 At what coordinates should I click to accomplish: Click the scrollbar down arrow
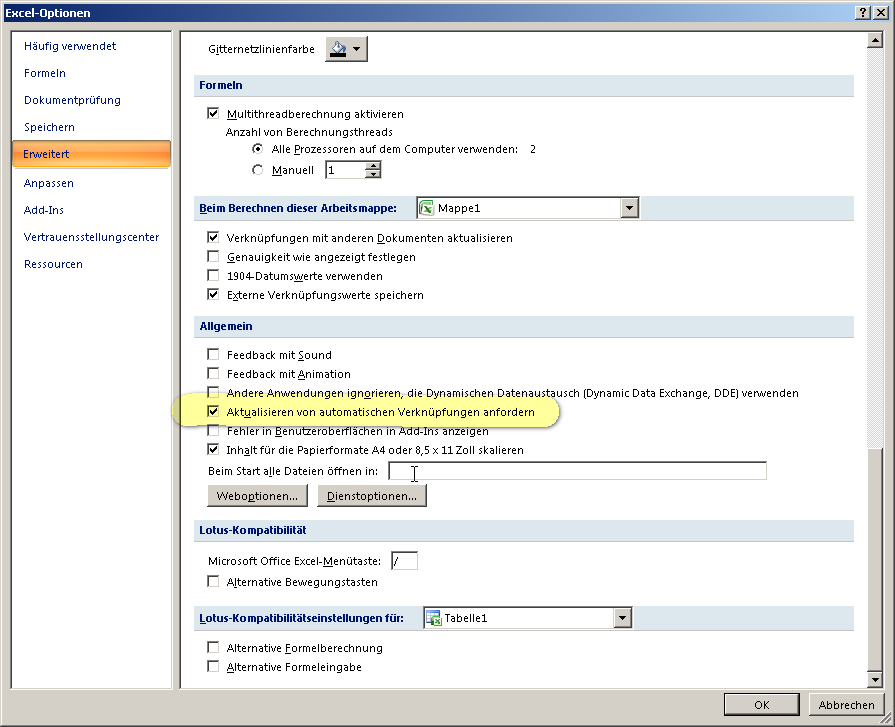[875, 679]
